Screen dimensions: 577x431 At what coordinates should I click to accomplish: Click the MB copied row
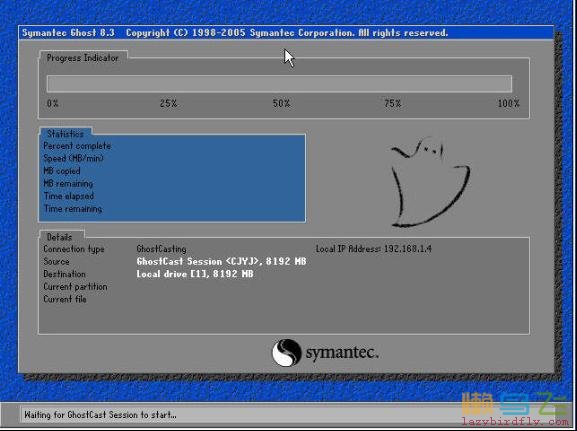point(62,171)
